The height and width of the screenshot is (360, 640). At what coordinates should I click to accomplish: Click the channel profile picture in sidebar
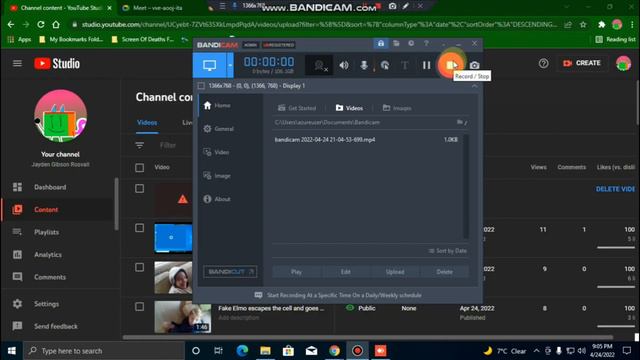coord(60,116)
